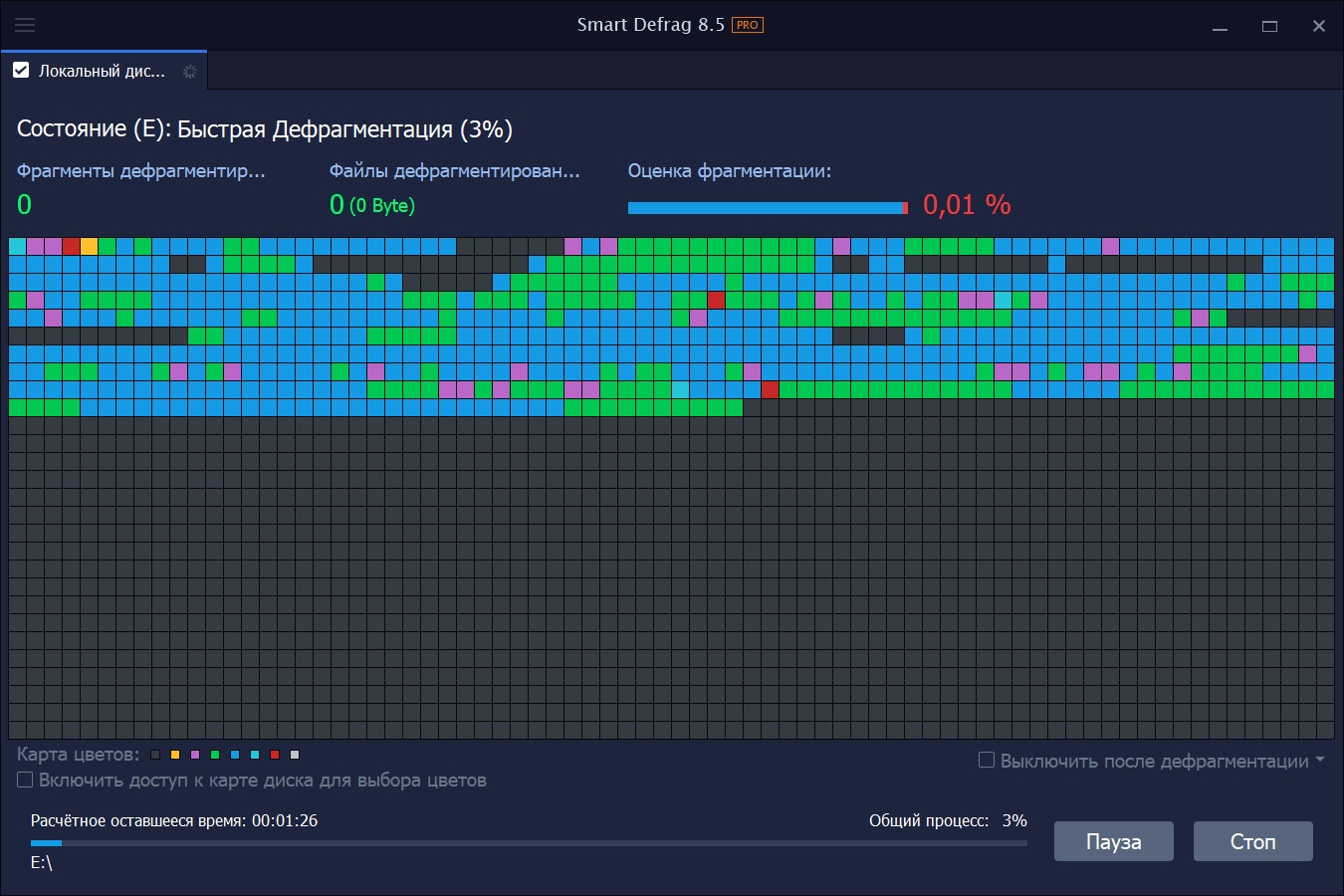
Task: Select the purple color swatch in the legend
Action: [x=195, y=755]
